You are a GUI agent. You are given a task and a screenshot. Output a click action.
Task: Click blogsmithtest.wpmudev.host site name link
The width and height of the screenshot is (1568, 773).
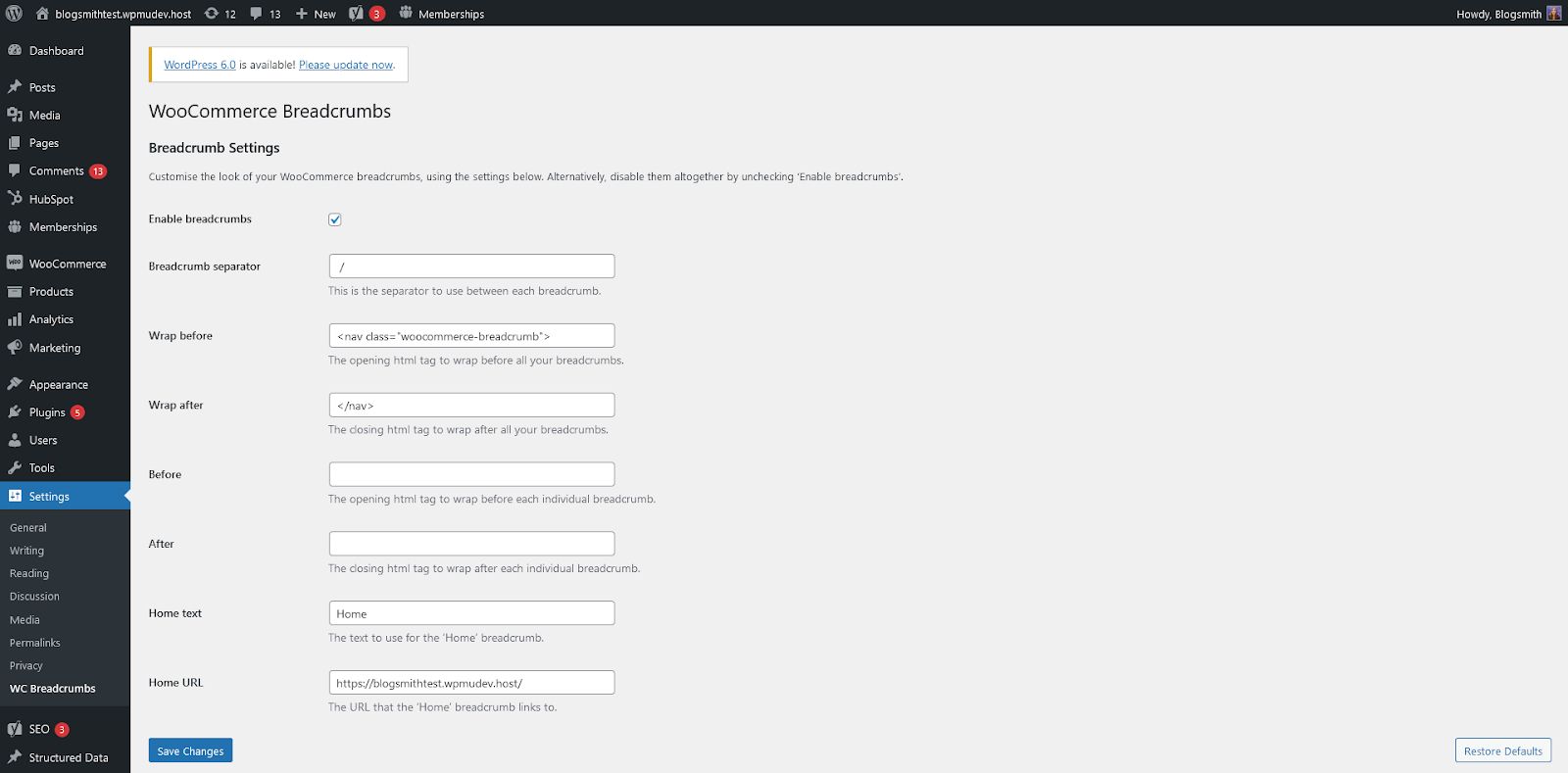click(123, 14)
